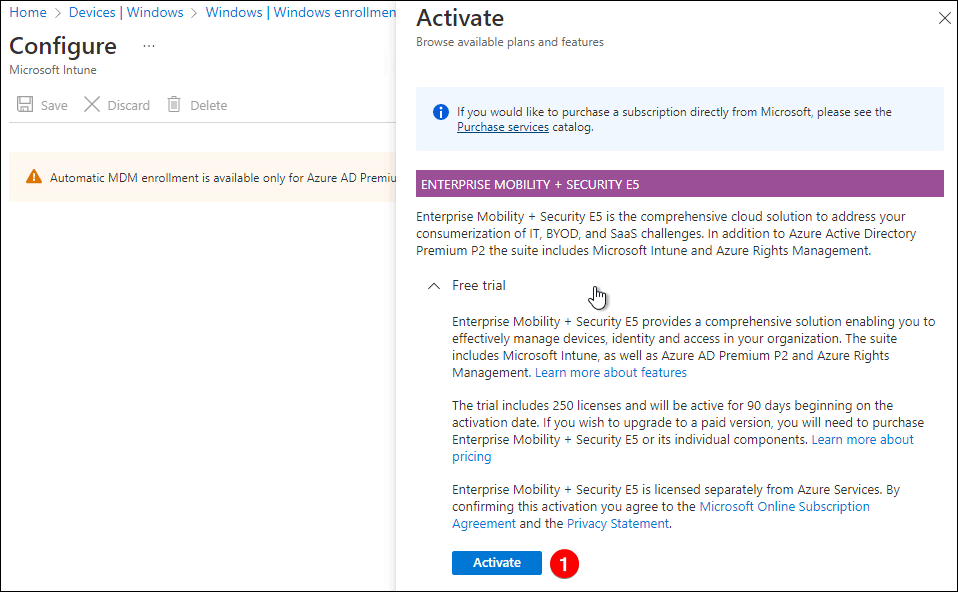Click the Delete label in toolbar
Viewport: 958px width, 592px height.
tap(208, 105)
